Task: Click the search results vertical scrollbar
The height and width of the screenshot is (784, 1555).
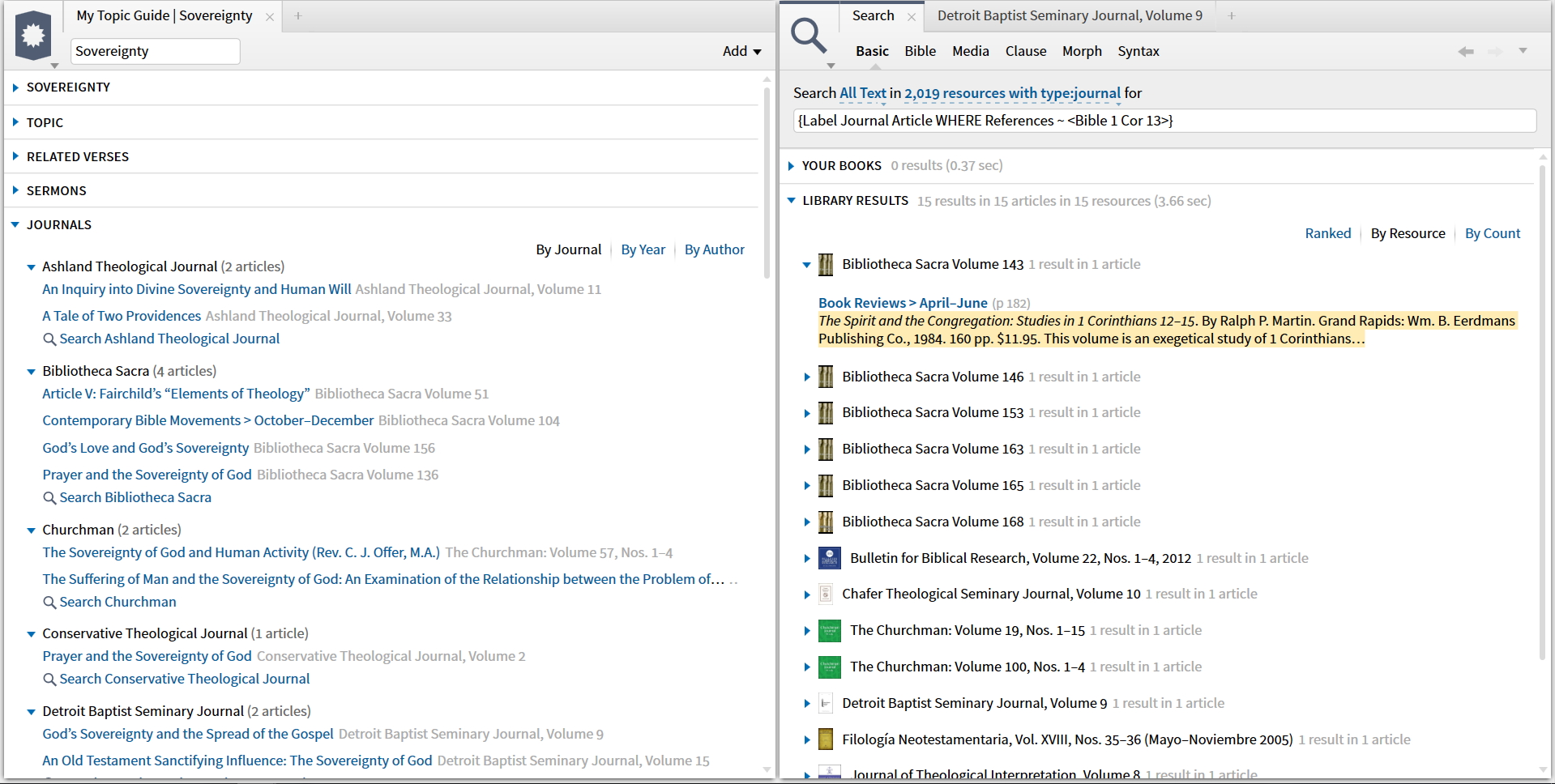Action: point(1544,412)
